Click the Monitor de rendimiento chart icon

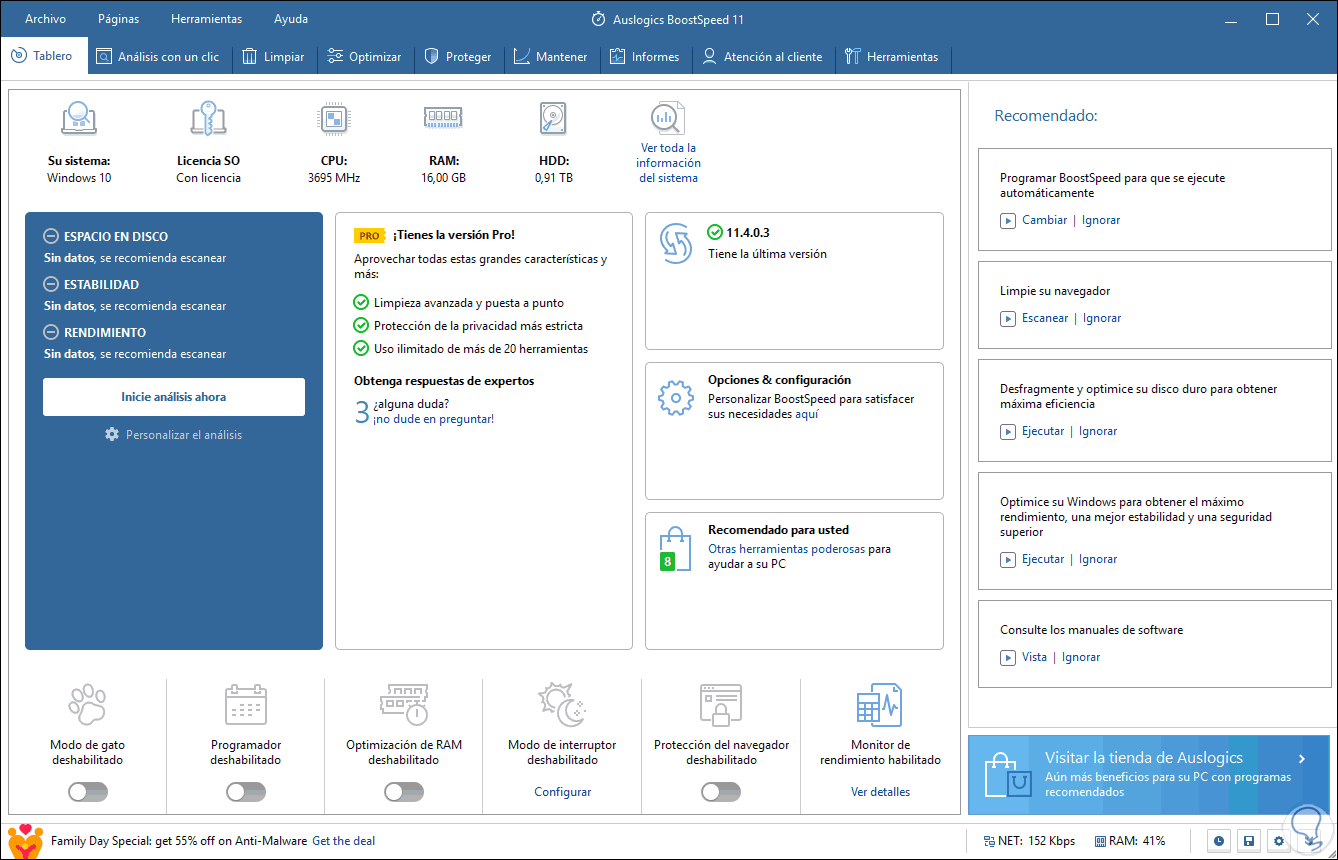click(880, 704)
